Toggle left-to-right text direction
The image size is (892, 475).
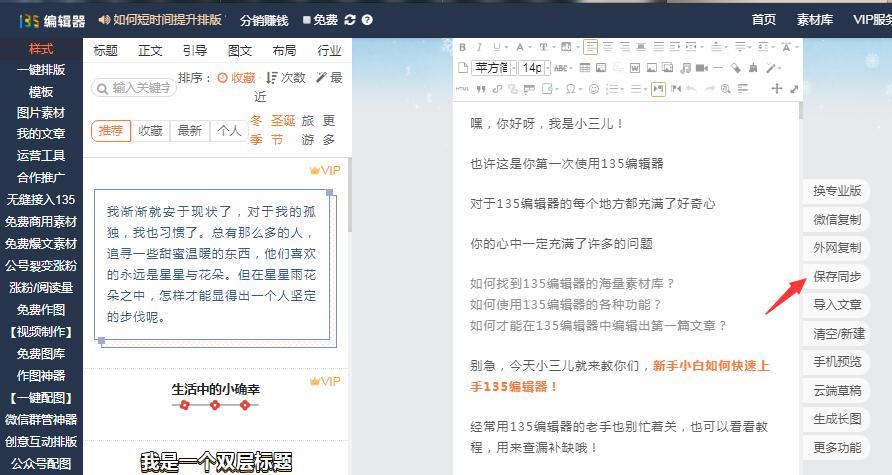coord(658,89)
